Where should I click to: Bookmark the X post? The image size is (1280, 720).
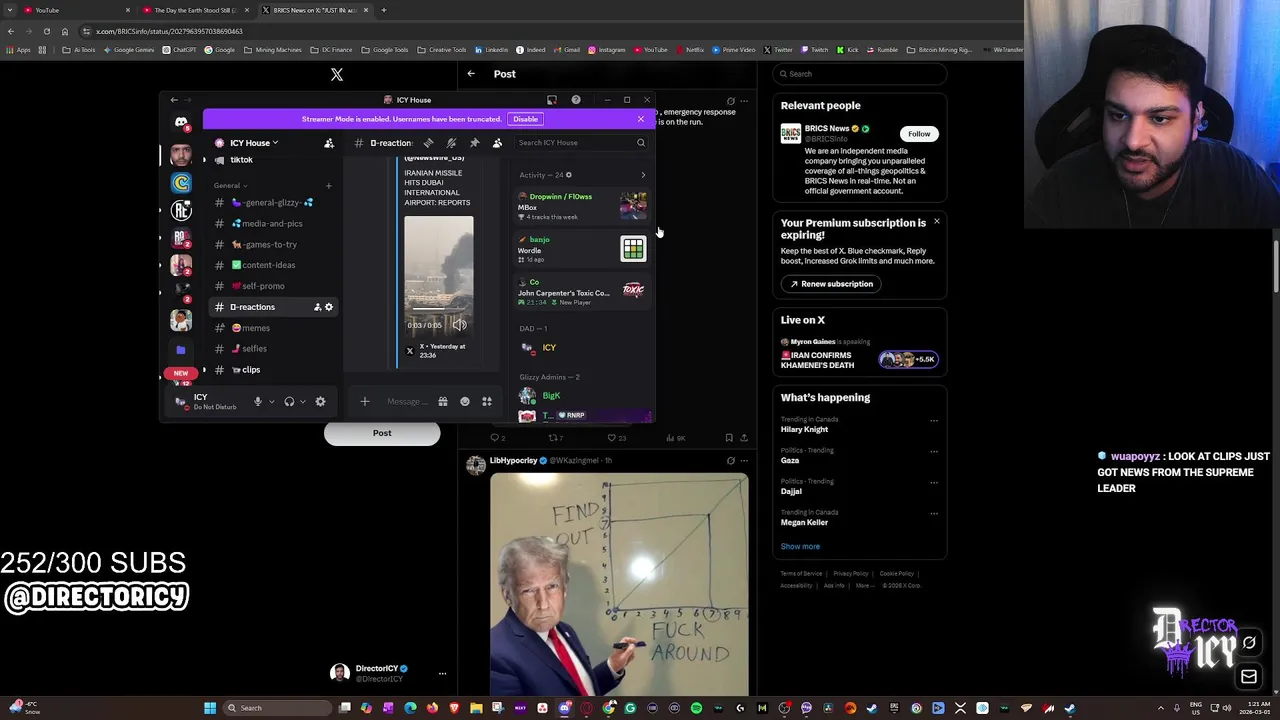coord(728,438)
